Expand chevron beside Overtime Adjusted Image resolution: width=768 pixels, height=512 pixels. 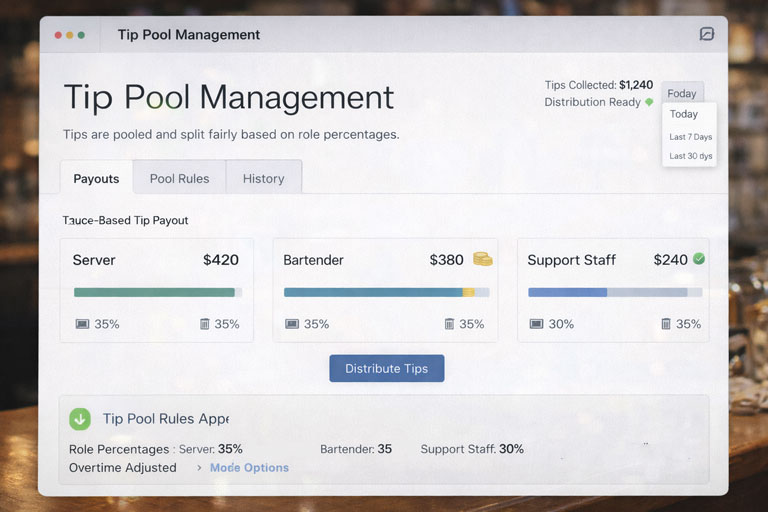(x=199, y=468)
